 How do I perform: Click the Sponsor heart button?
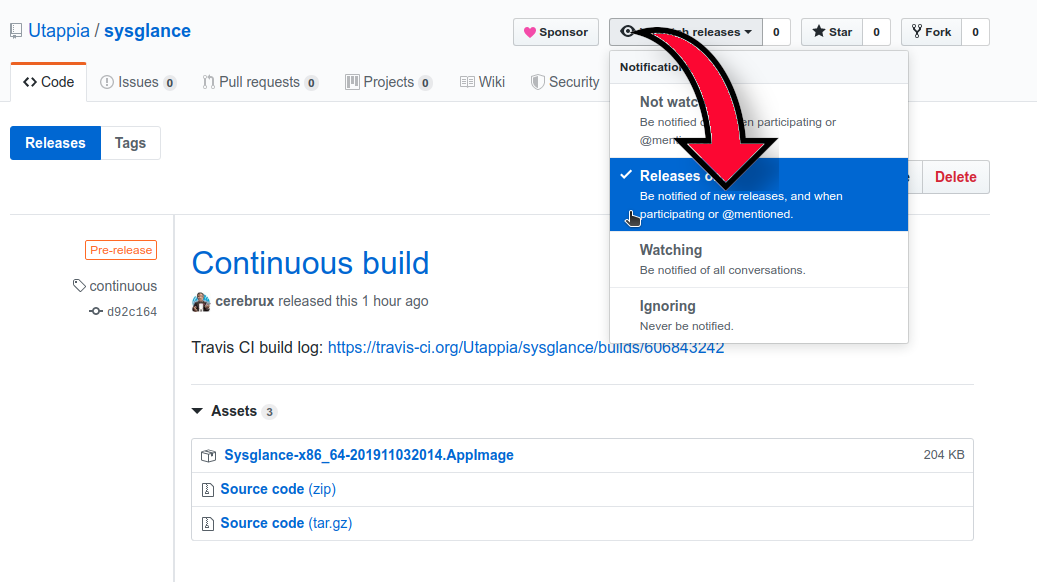point(556,32)
